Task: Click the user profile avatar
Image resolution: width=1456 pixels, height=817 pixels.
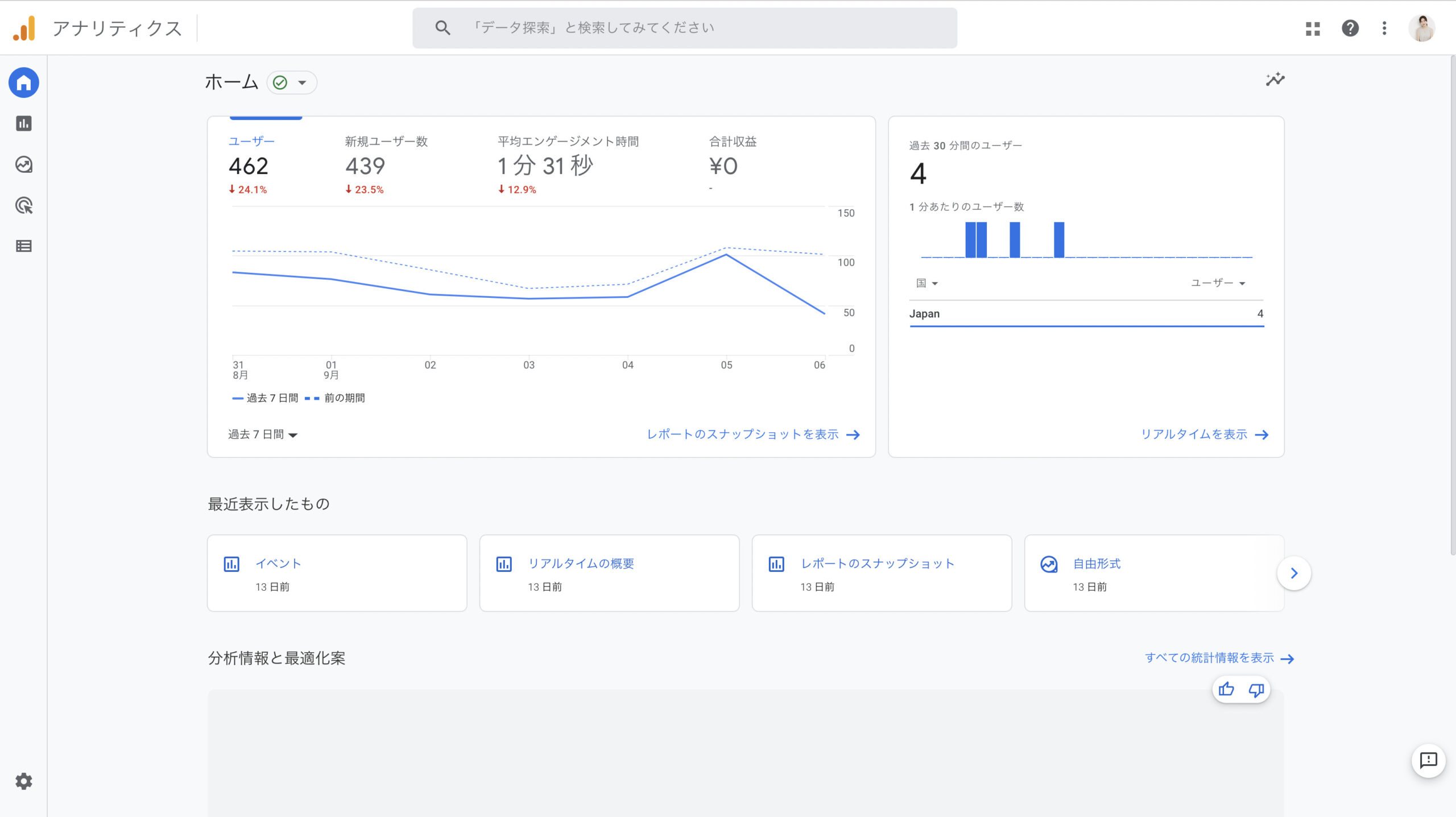Action: point(1422,28)
